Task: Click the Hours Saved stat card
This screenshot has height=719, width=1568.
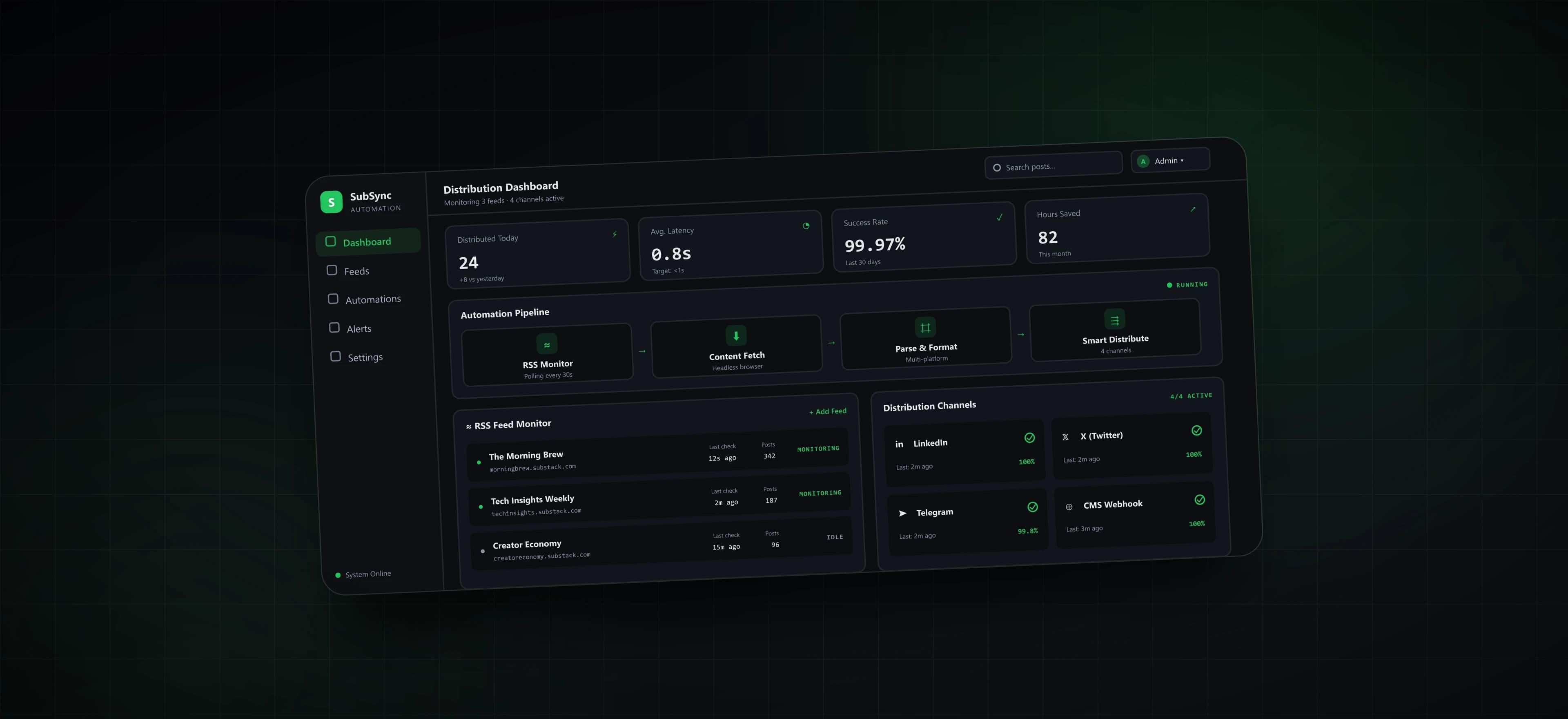Action: [x=1117, y=229]
